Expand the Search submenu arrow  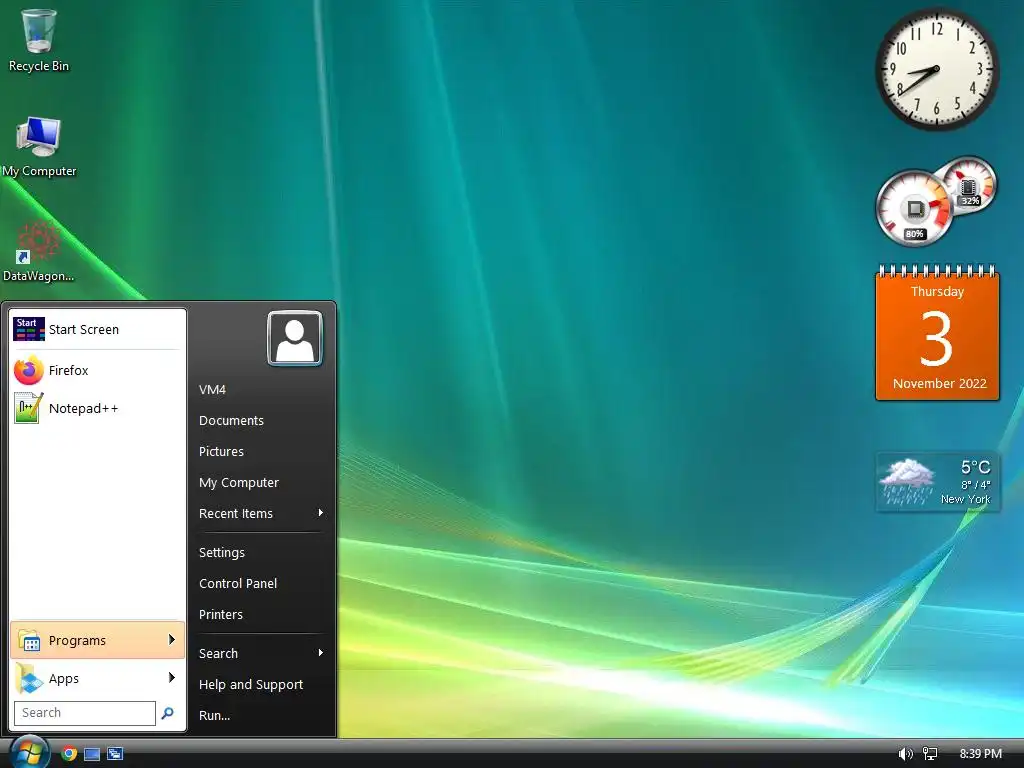coord(321,653)
